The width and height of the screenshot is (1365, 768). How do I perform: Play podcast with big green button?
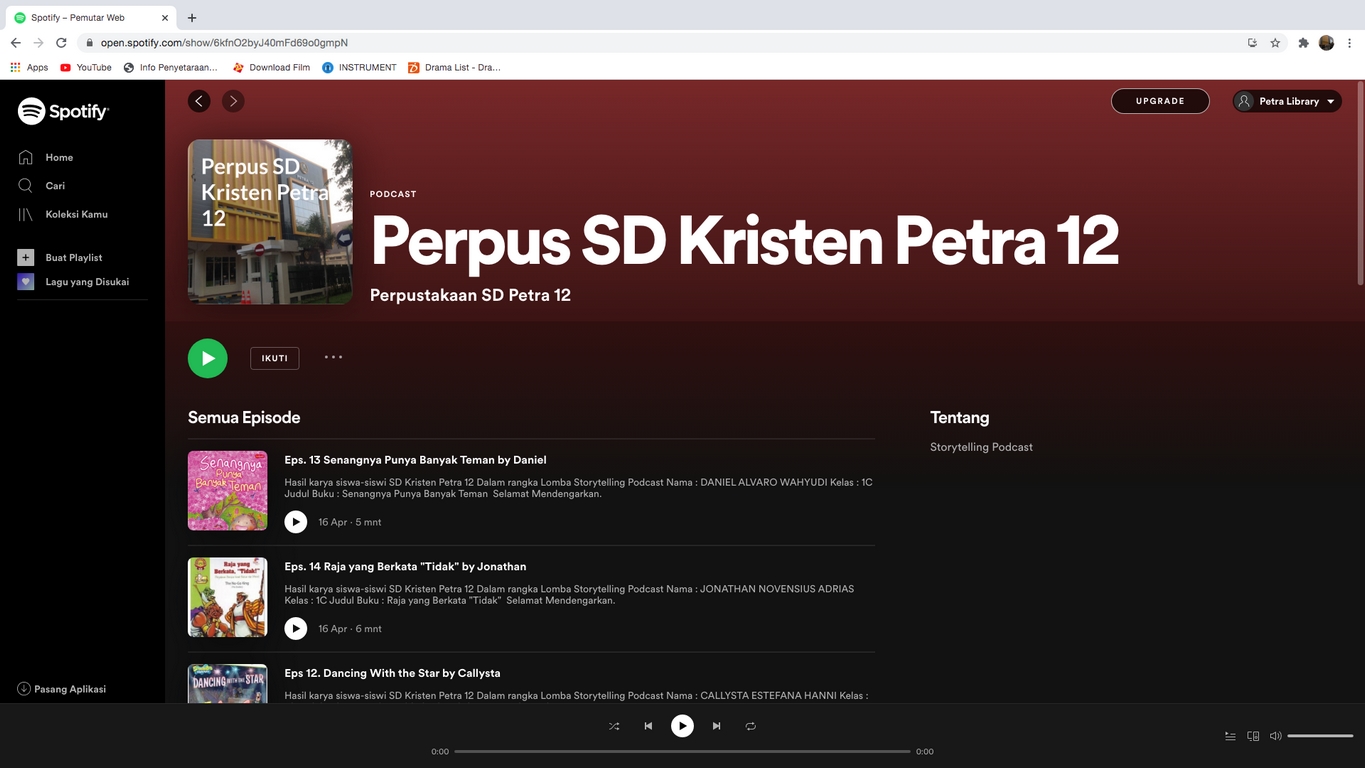coord(208,358)
